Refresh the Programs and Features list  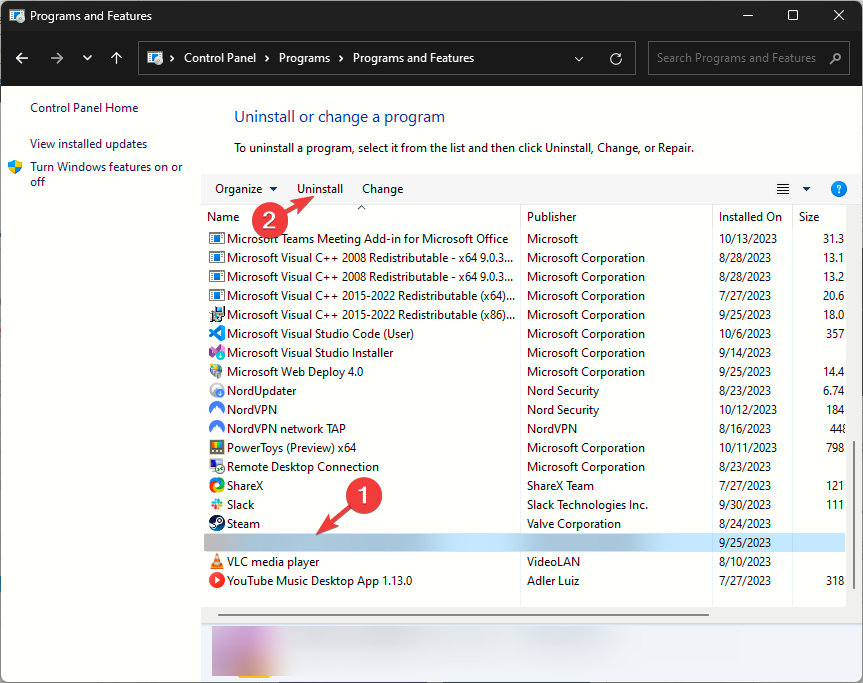tap(616, 58)
